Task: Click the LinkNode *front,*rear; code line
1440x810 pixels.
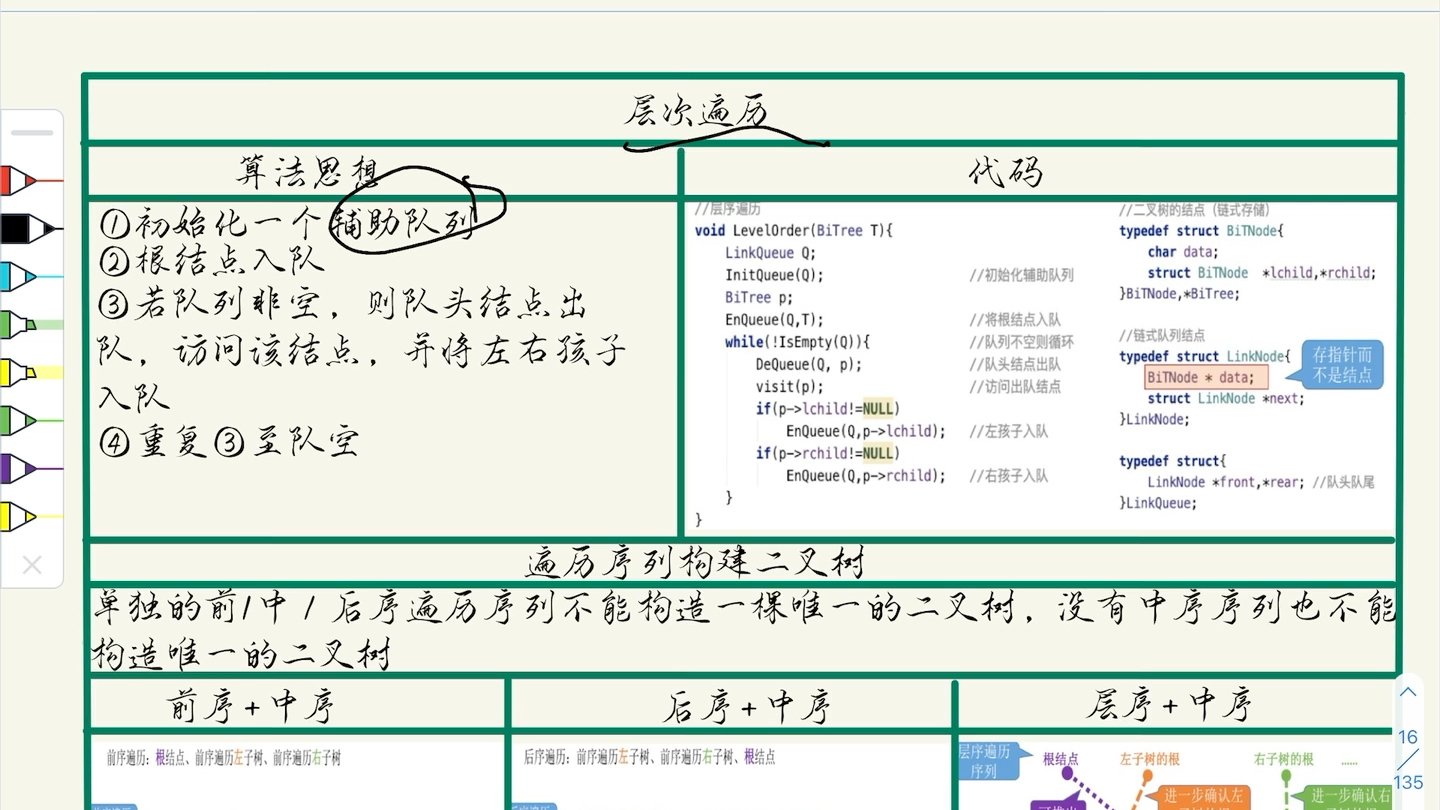Action: point(1227,482)
